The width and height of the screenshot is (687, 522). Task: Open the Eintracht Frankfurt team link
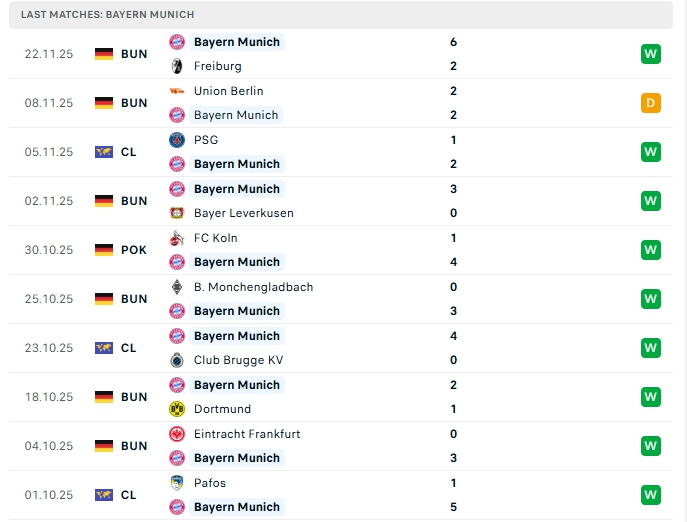247,434
